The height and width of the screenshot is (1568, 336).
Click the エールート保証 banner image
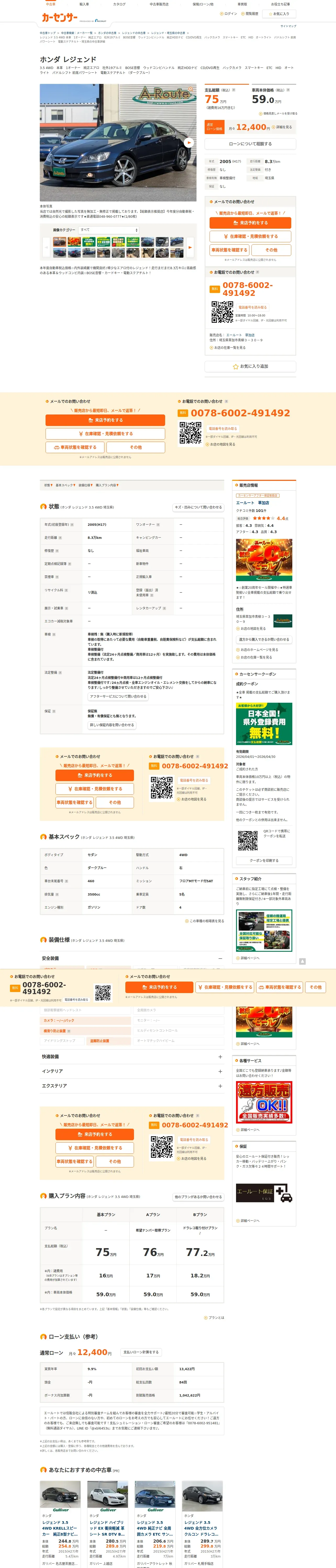[x=264, y=1193]
